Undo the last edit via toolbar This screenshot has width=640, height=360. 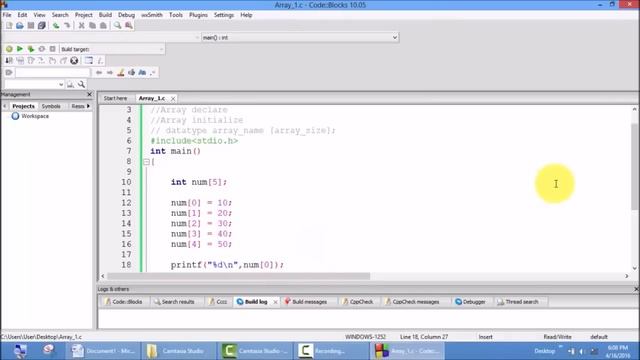56,26
